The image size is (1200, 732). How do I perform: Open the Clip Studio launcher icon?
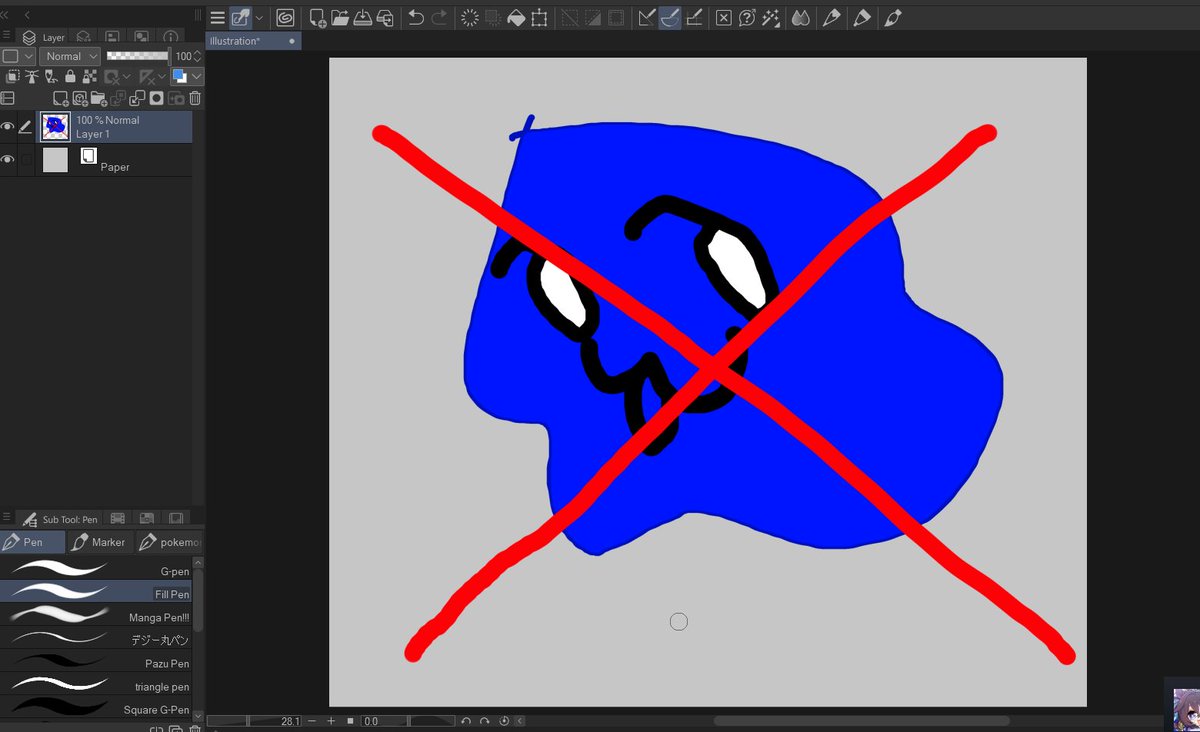click(285, 17)
